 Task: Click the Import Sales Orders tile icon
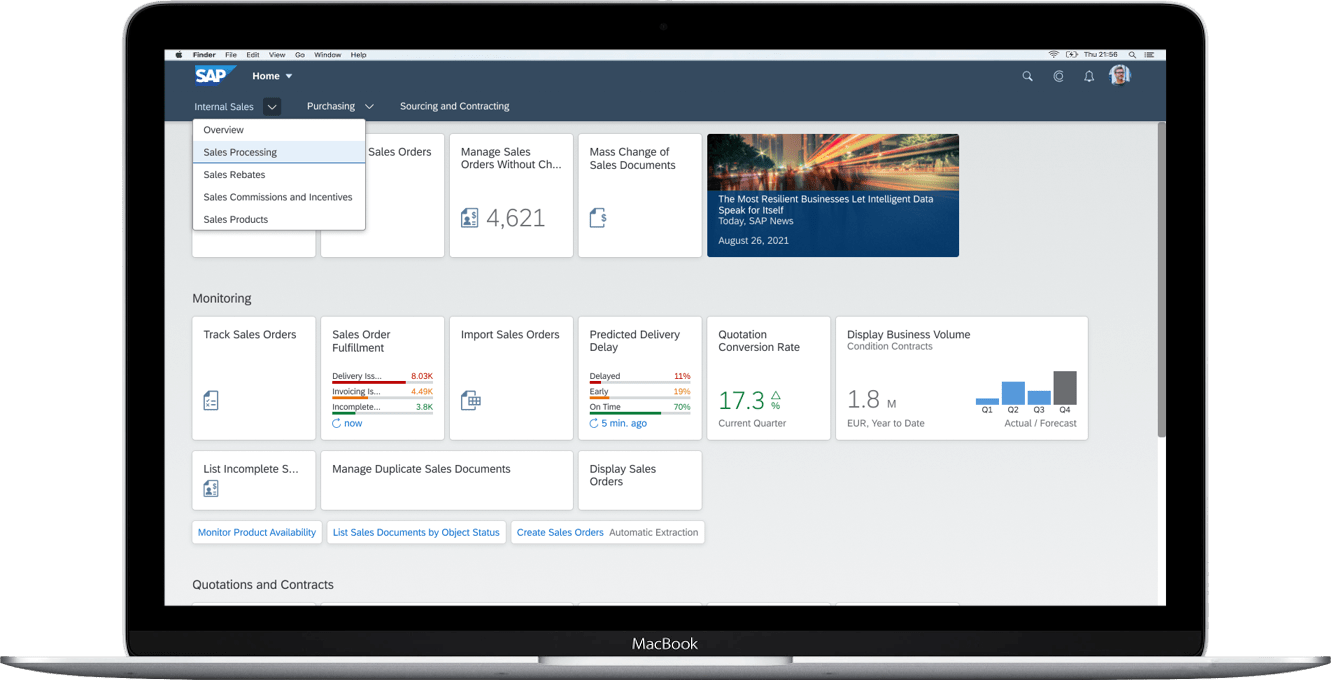click(x=470, y=401)
